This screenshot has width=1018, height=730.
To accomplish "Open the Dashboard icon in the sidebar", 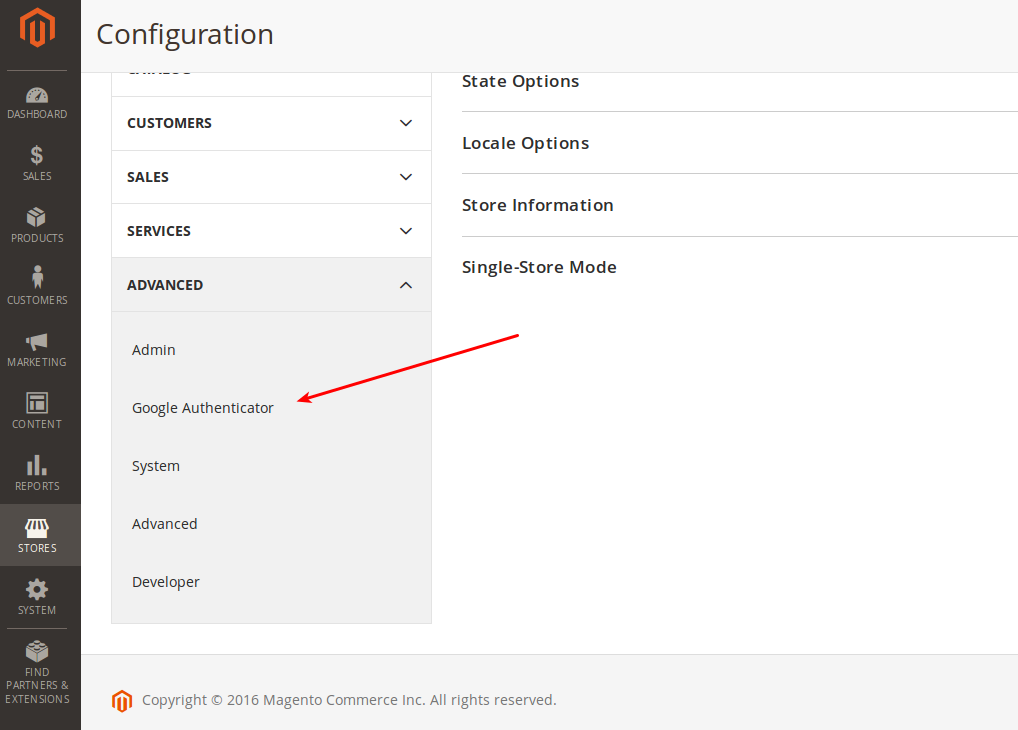I will tap(37, 103).
